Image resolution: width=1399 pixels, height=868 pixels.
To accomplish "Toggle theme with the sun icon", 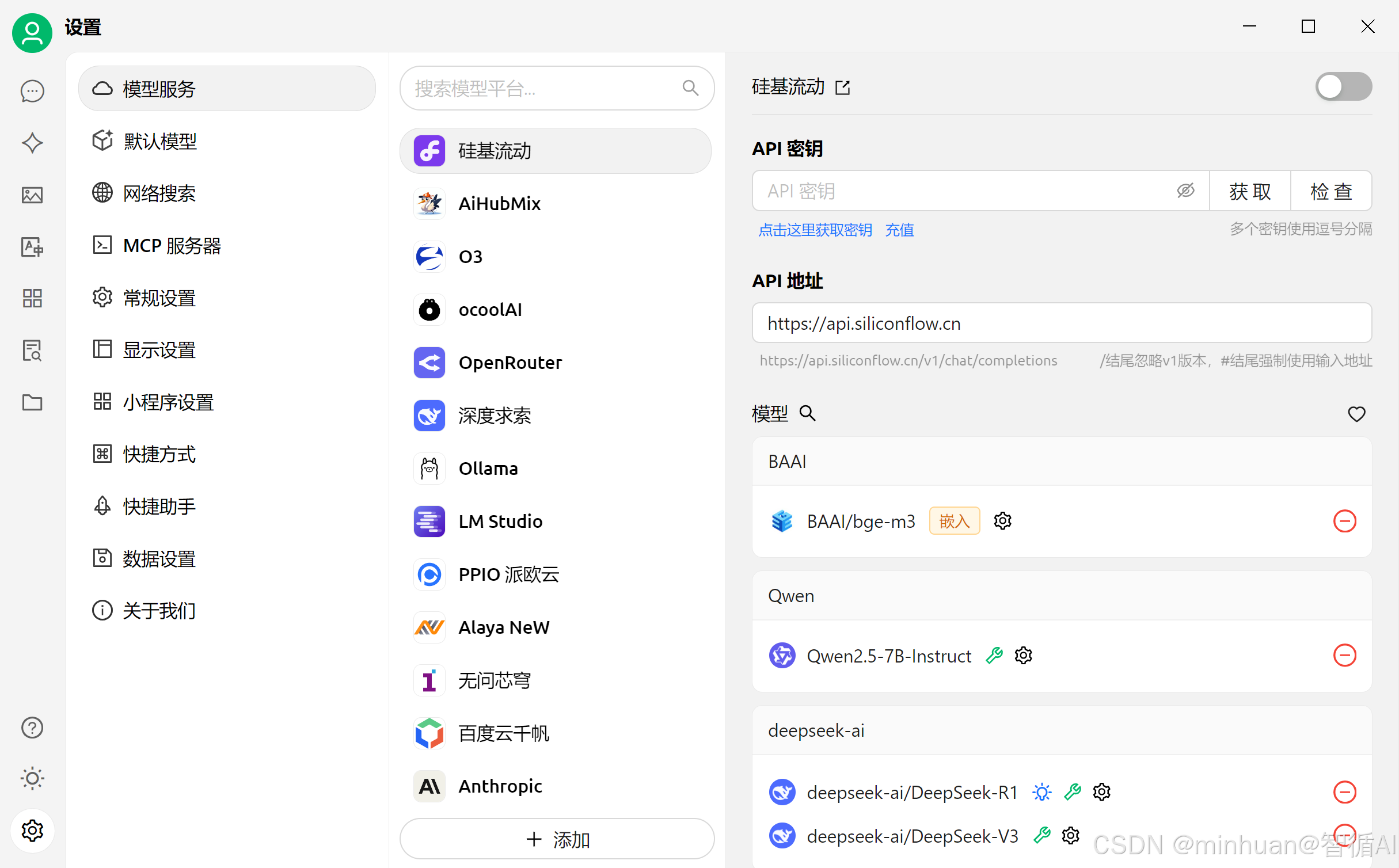I will click(x=32, y=778).
